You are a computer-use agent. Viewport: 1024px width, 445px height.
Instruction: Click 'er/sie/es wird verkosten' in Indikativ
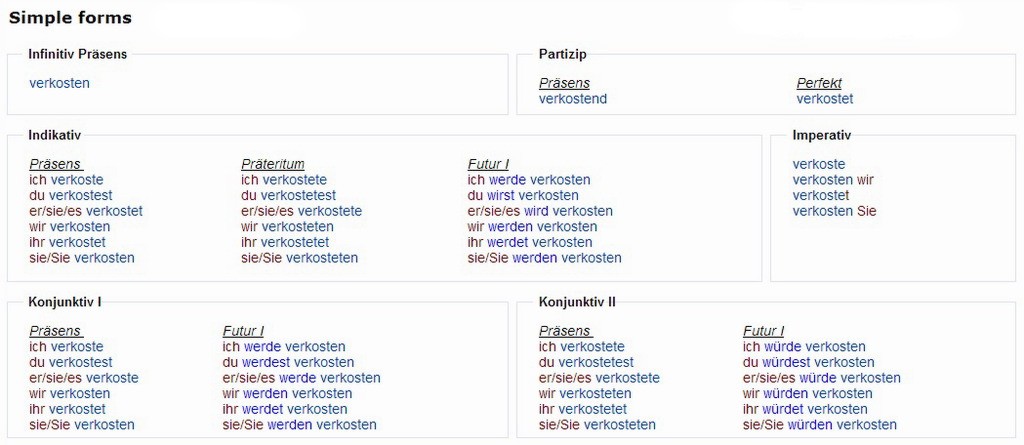coord(540,211)
